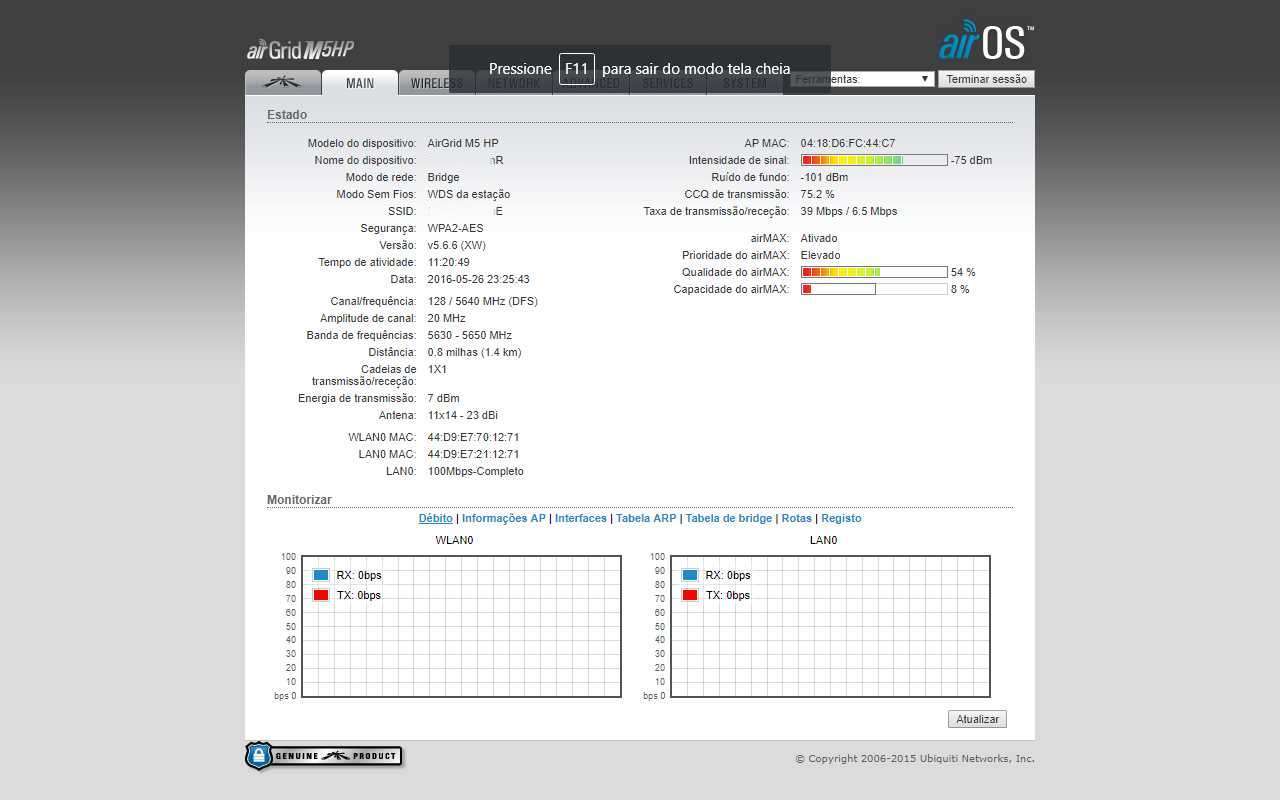The image size is (1280, 800).
Task: Select the AP MAC value 04:18:D6:FC:44:C7
Action: click(848, 143)
